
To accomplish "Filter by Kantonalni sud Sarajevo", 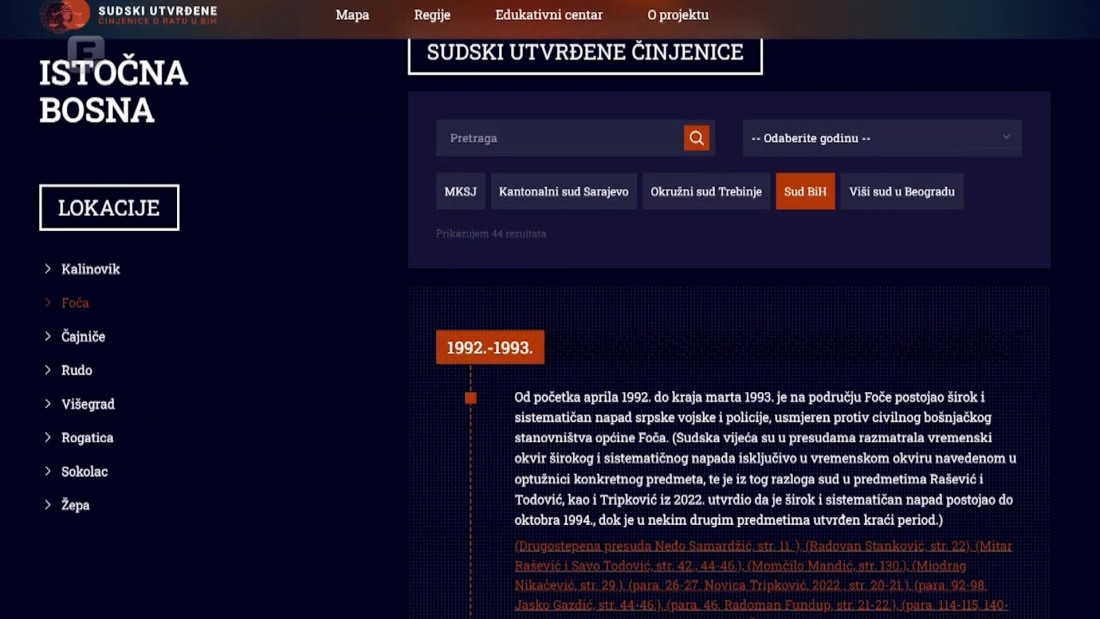I will tap(563, 192).
